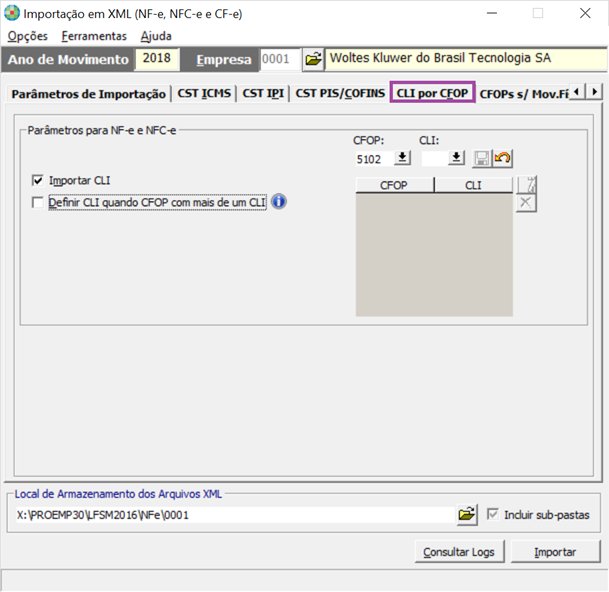Switch to CFOPs s/ Mov.Fi tab
Viewport: 609px width, 592px height.
click(x=524, y=94)
